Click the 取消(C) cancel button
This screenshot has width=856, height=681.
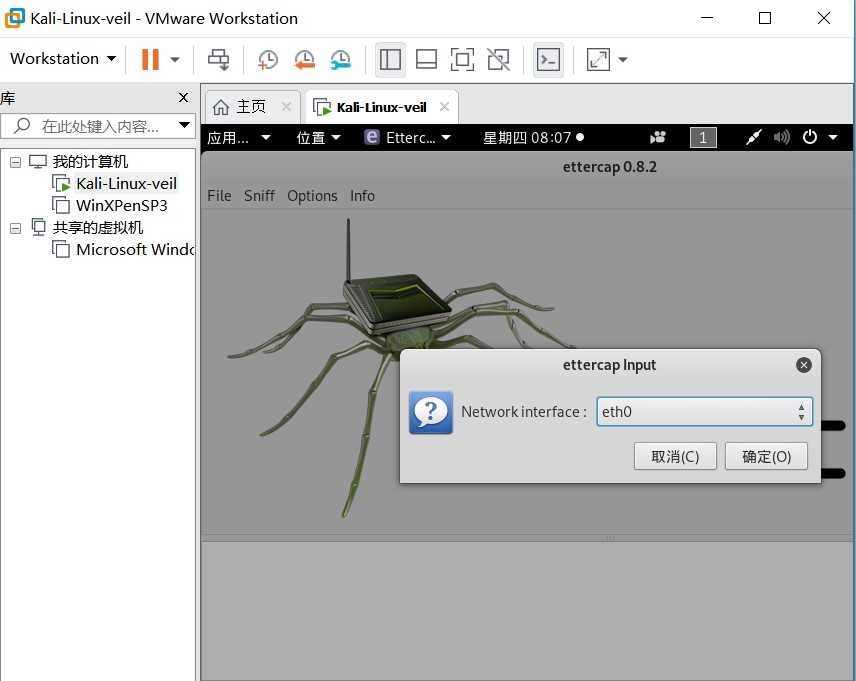[675, 456]
